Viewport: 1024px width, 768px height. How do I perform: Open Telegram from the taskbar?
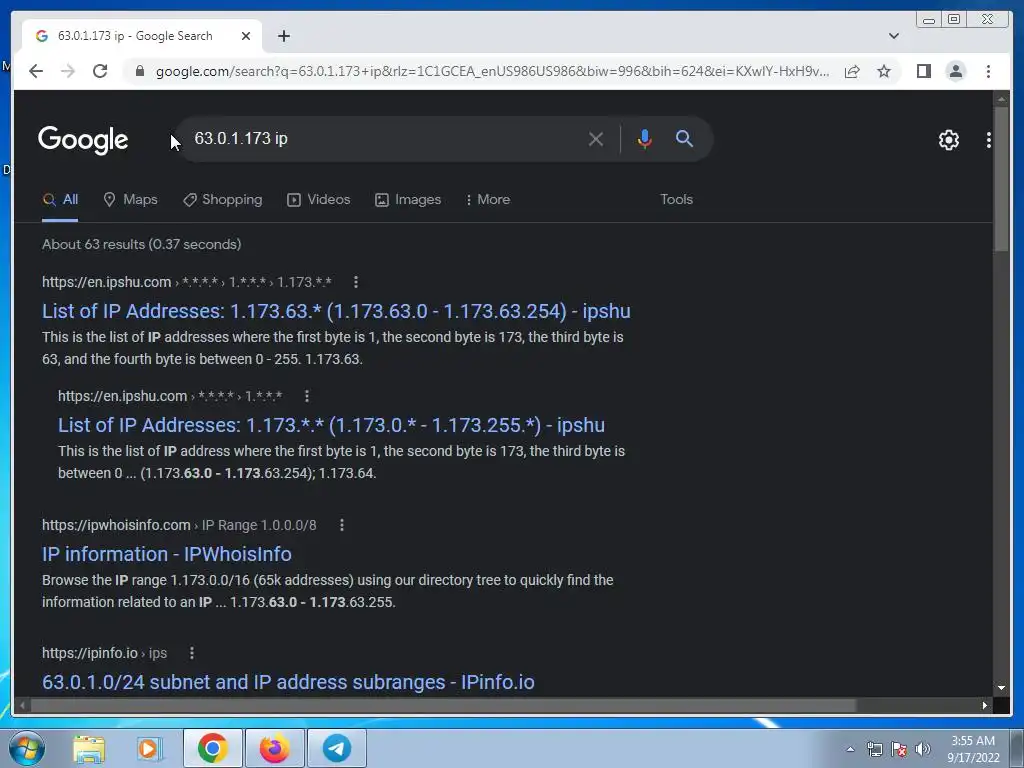point(336,748)
